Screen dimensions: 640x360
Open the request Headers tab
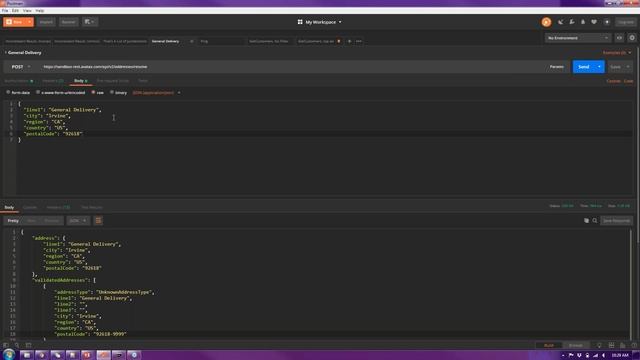coord(53,81)
